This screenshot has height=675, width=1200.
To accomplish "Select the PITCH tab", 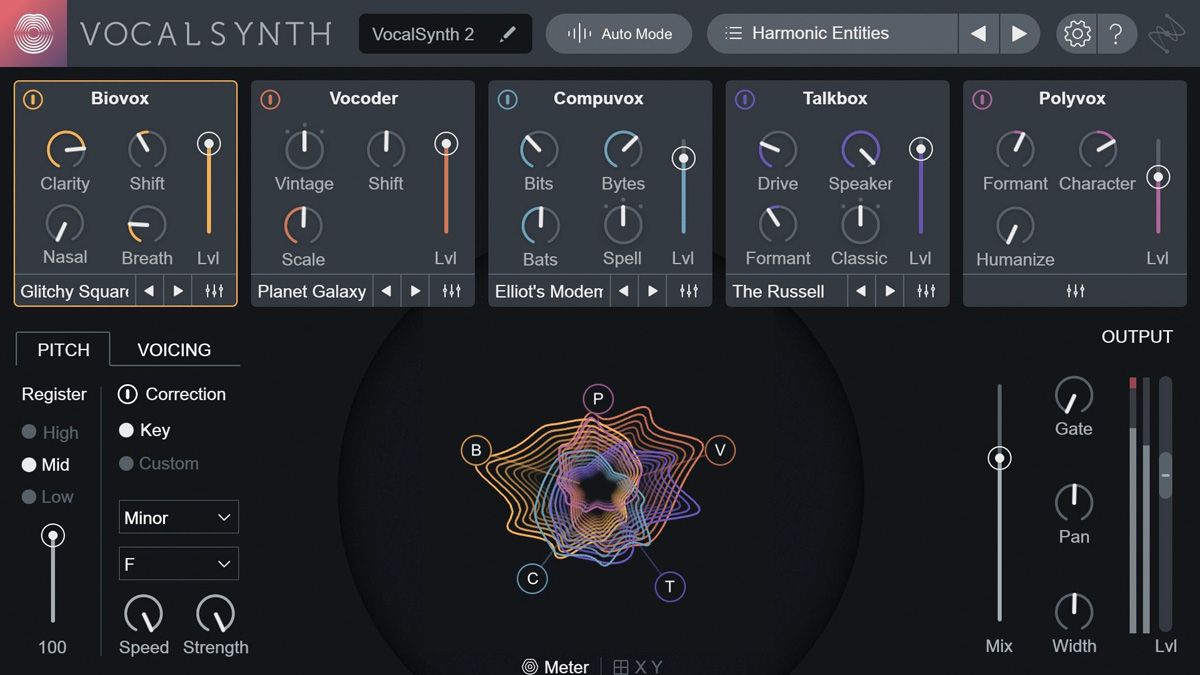I will 62,350.
